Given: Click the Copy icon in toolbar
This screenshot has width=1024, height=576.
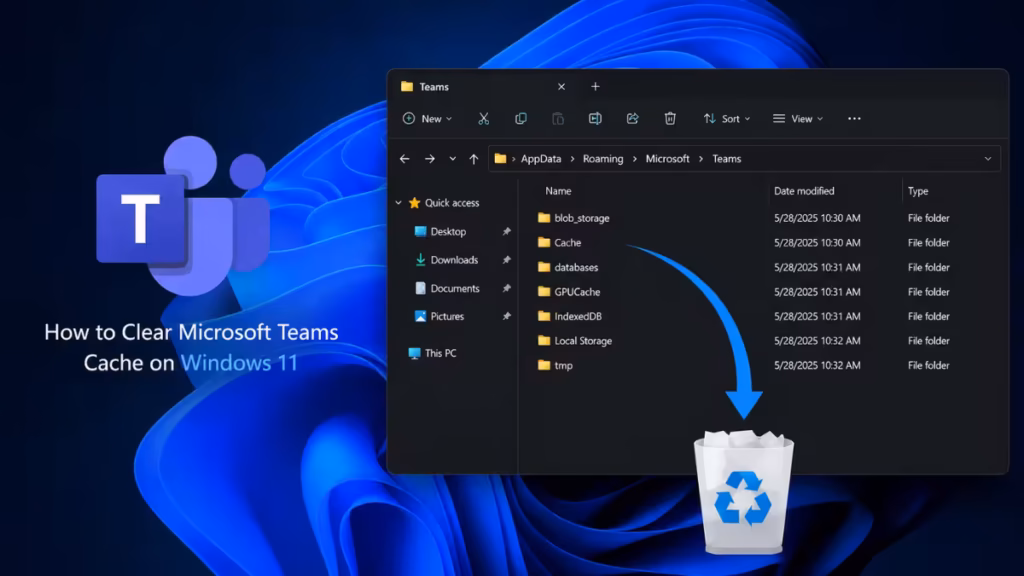Looking at the screenshot, I should point(520,119).
